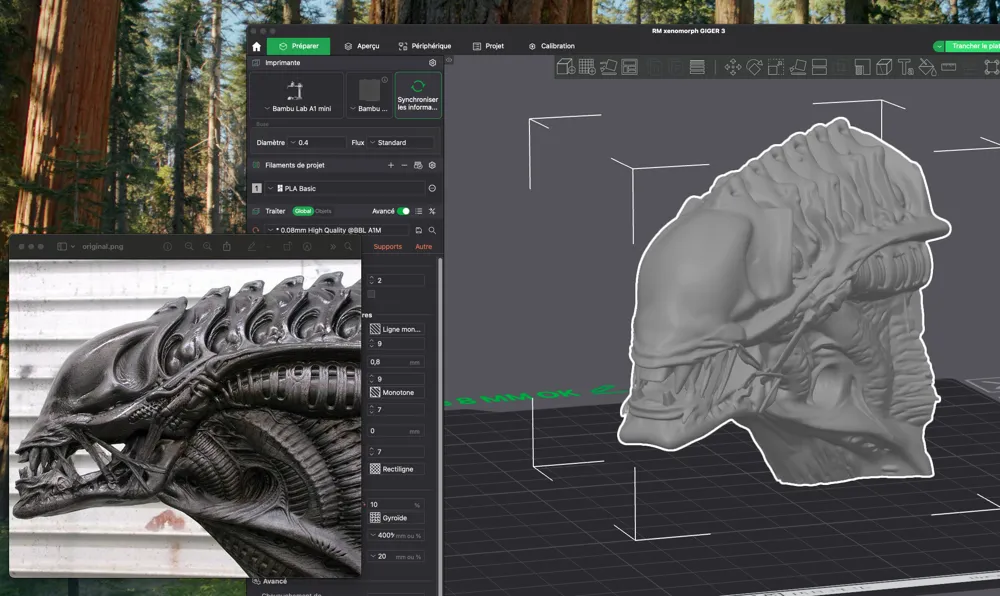The image size is (1000, 596).
Task: Open the Bambu Studio home page icon
Action: (256, 47)
